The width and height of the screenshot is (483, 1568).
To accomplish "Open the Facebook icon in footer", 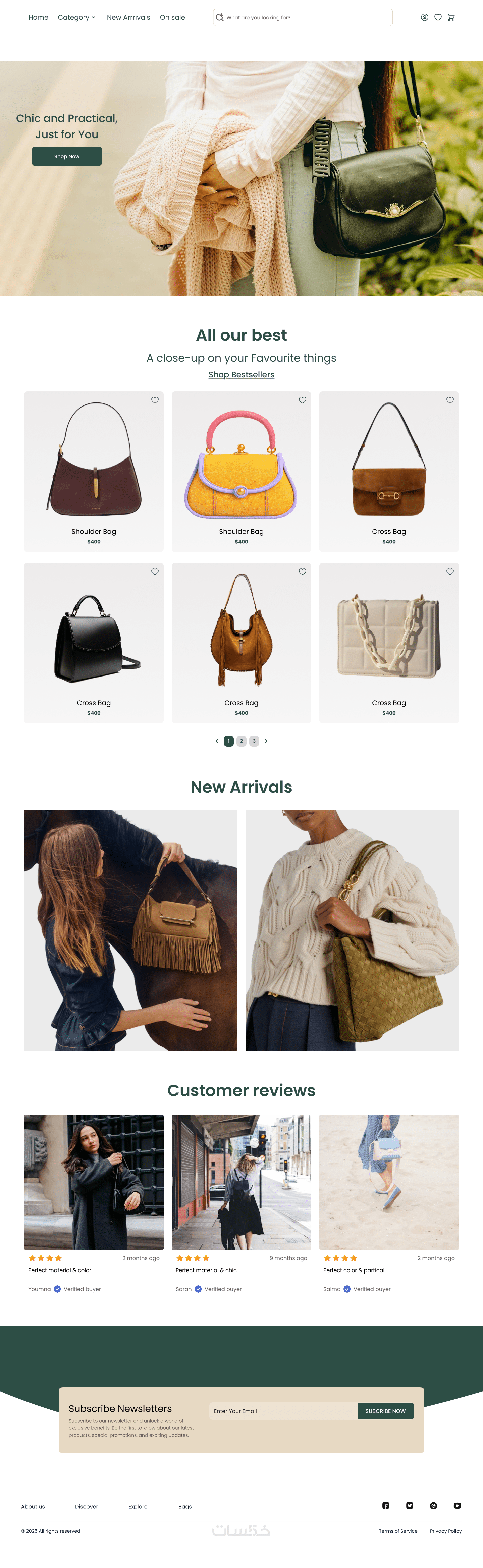I will [385, 1505].
